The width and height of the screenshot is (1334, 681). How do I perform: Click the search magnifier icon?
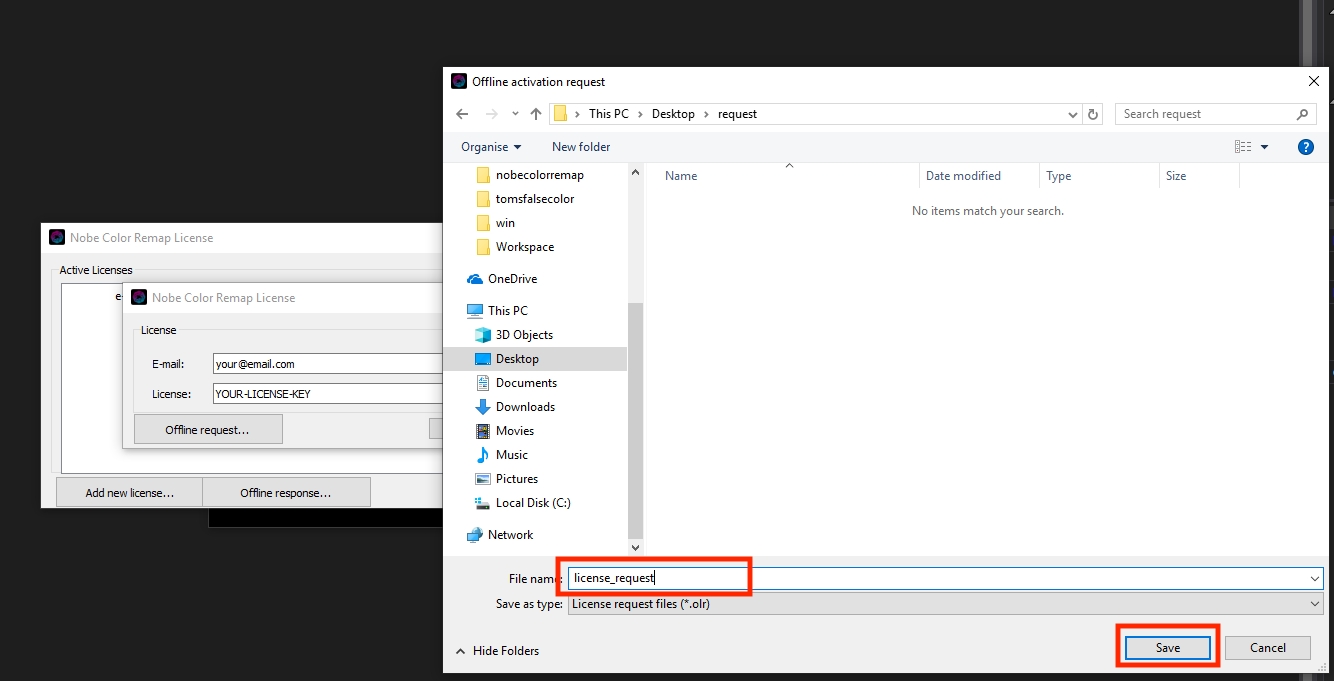pos(1302,114)
